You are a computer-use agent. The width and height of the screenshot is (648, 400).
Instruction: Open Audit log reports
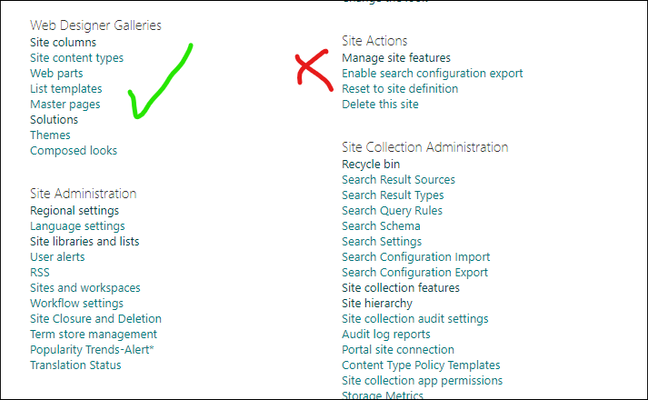coord(386,334)
